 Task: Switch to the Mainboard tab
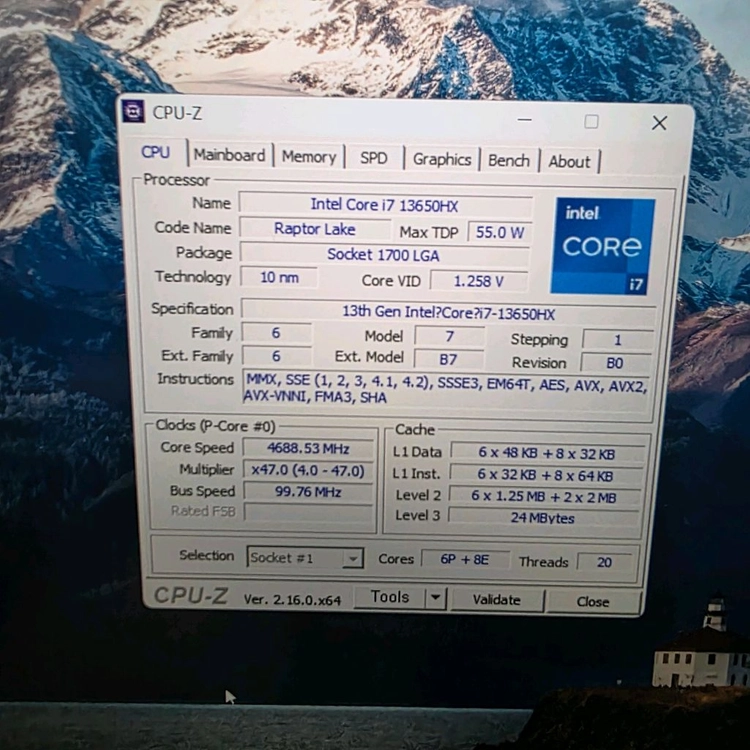pos(230,155)
